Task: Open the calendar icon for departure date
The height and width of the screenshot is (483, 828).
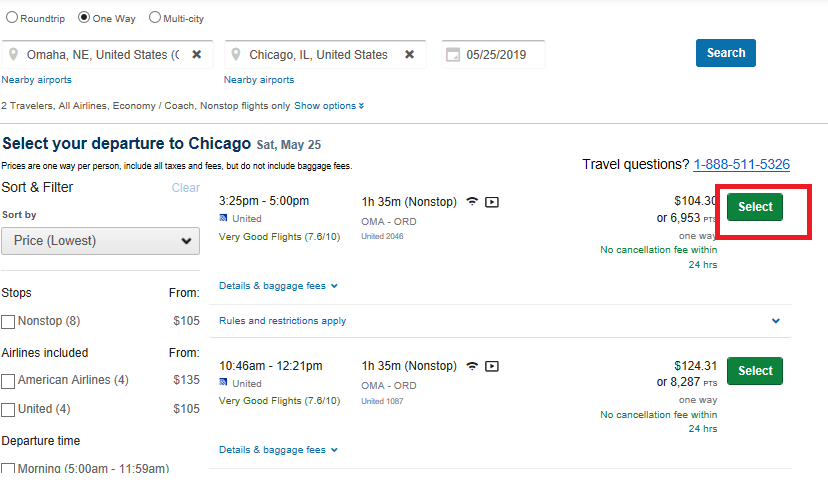Action: click(453, 55)
